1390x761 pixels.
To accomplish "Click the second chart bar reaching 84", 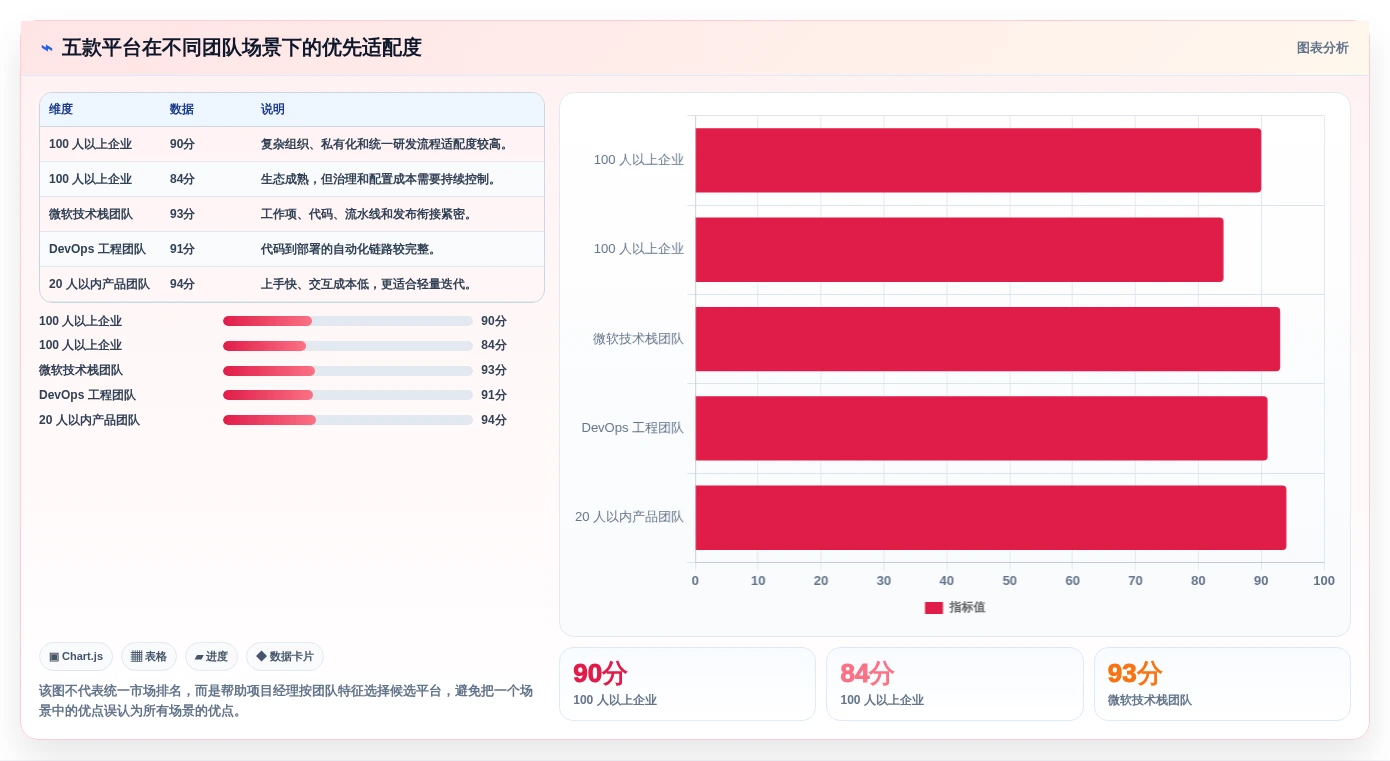I will (959, 250).
